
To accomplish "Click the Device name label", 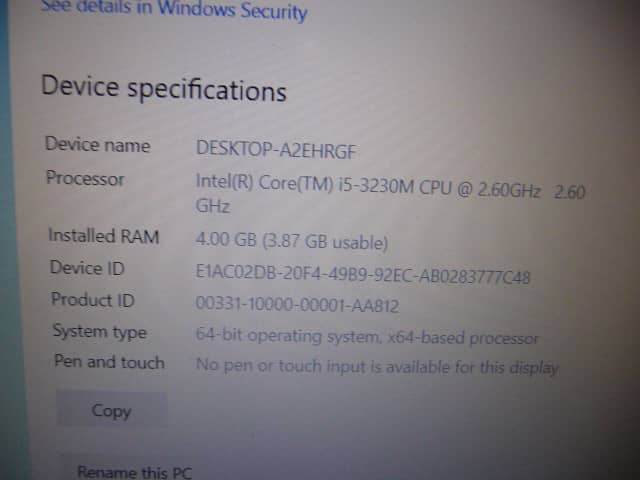I will [x=98, y=144].
